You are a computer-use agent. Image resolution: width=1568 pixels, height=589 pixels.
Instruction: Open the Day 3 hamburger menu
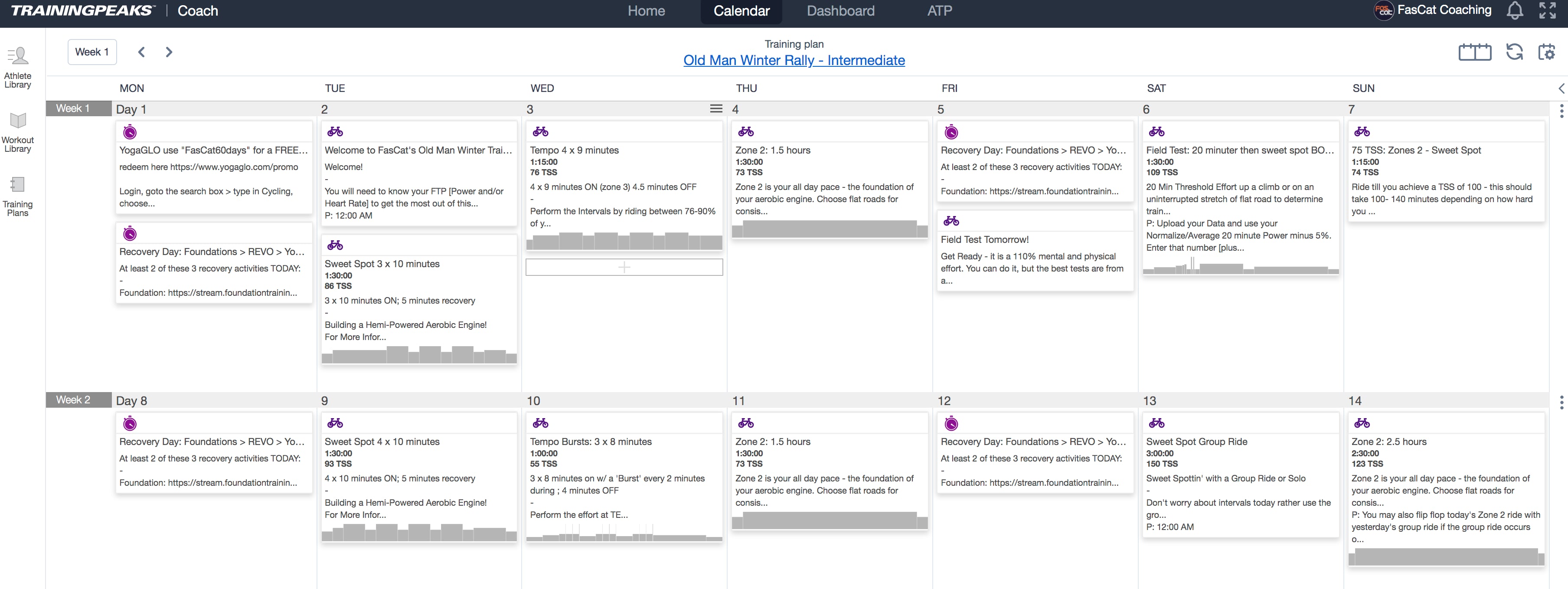pos(716,108)
